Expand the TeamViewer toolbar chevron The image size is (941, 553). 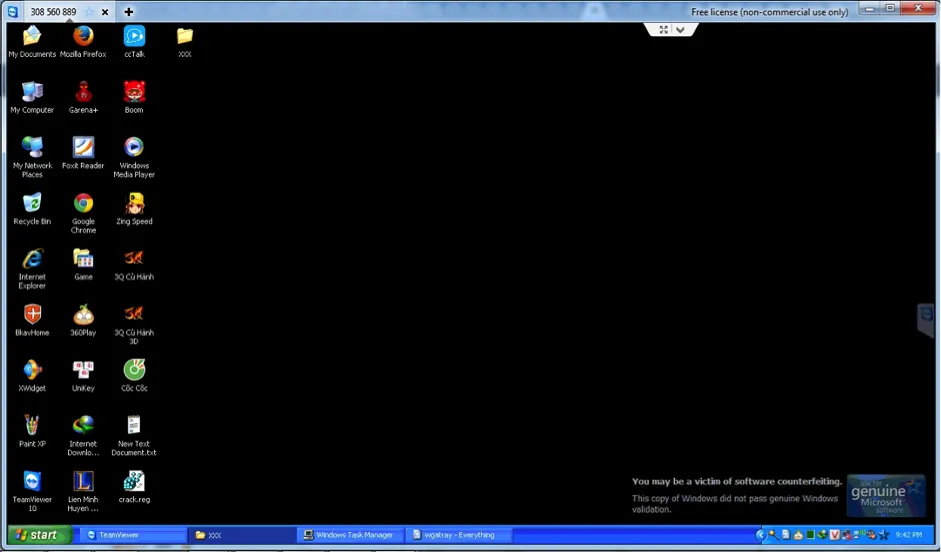point(681,30)
